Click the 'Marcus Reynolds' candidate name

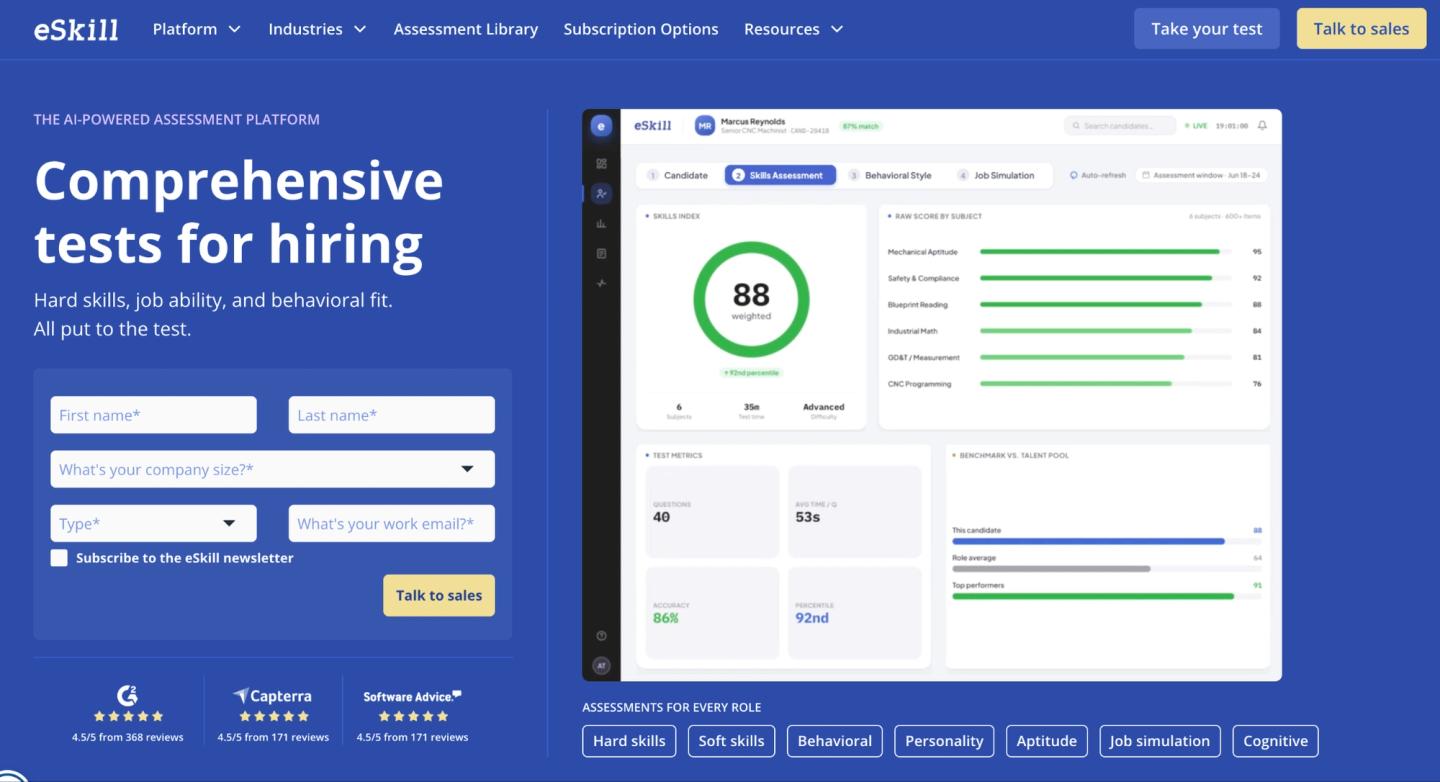[x=753, y=121]
